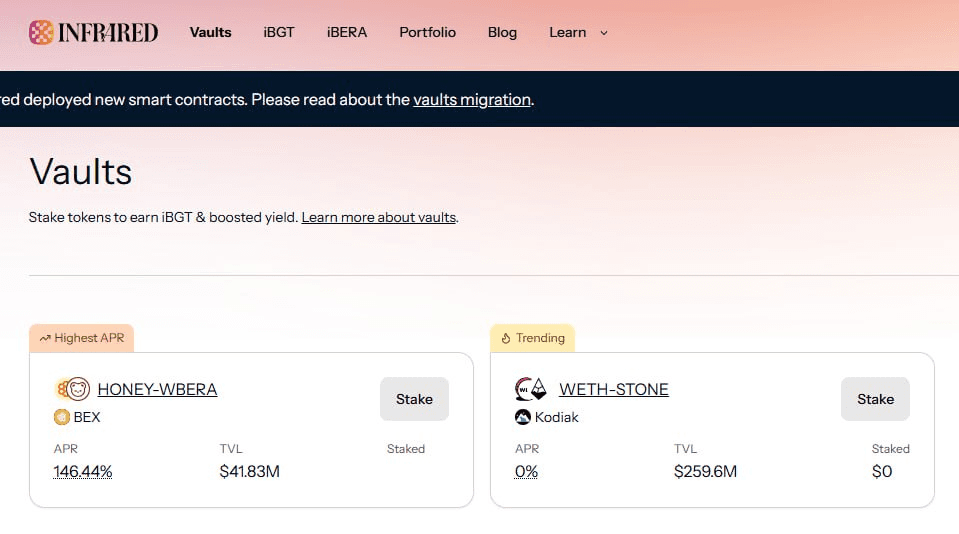
Task: Click the Kodiak protocol icon
Action: 523,417
